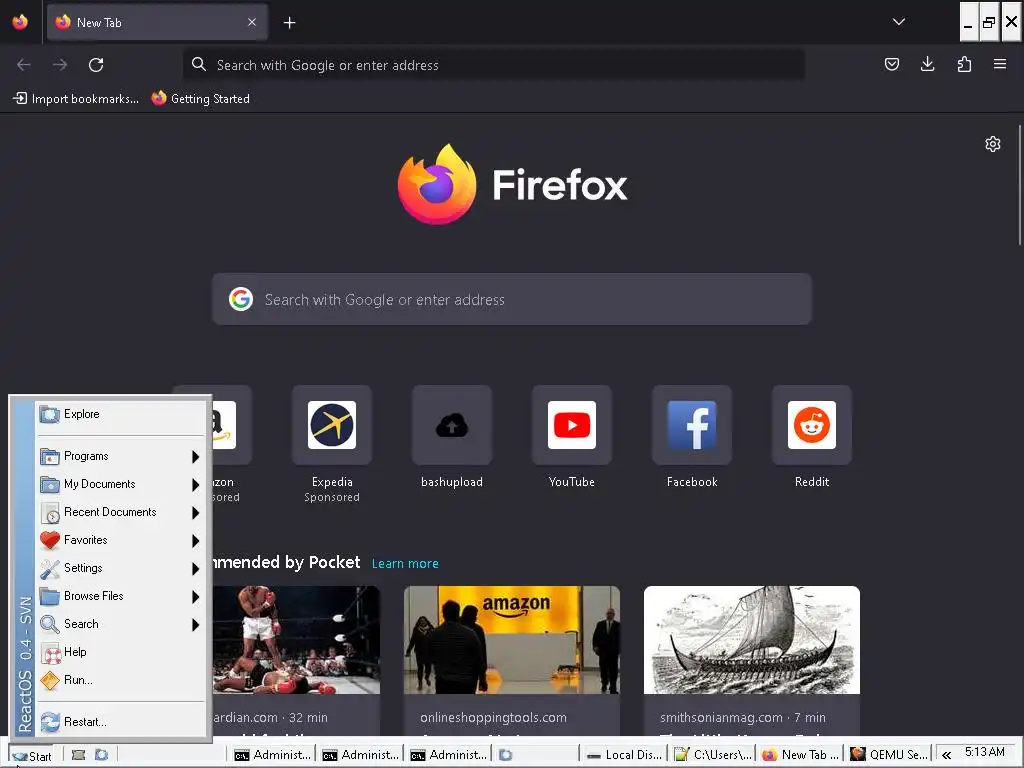Open the Firefox hamburger application menu

[x=1000, y=64]
